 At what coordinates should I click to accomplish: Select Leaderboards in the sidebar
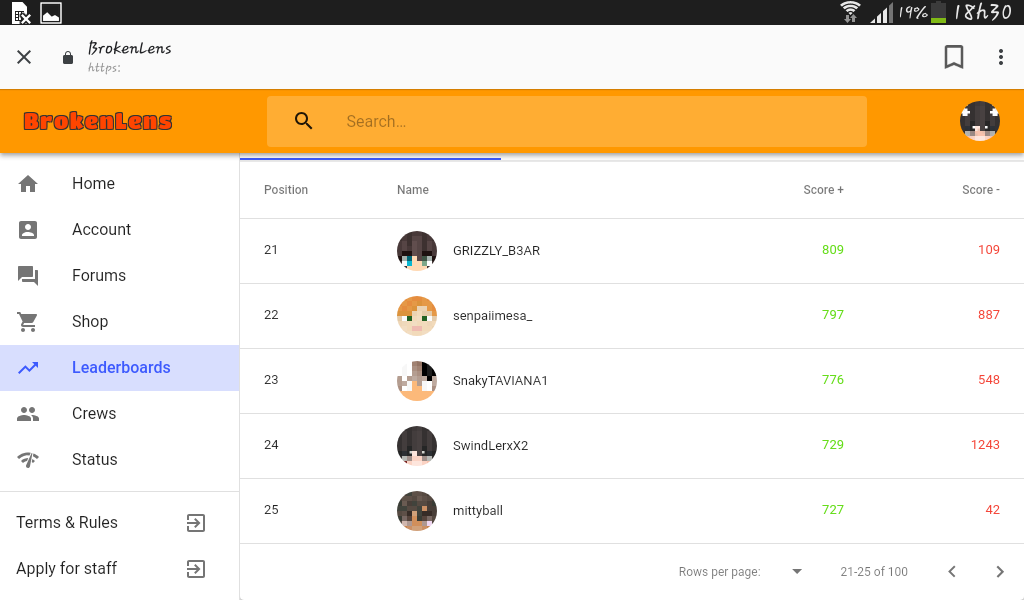click(120, 368)
